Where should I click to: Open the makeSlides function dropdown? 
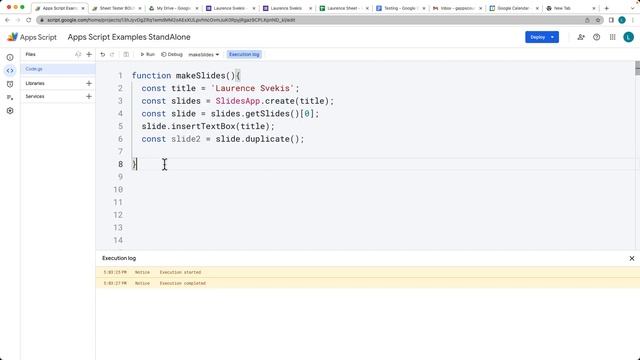point(204,54)
